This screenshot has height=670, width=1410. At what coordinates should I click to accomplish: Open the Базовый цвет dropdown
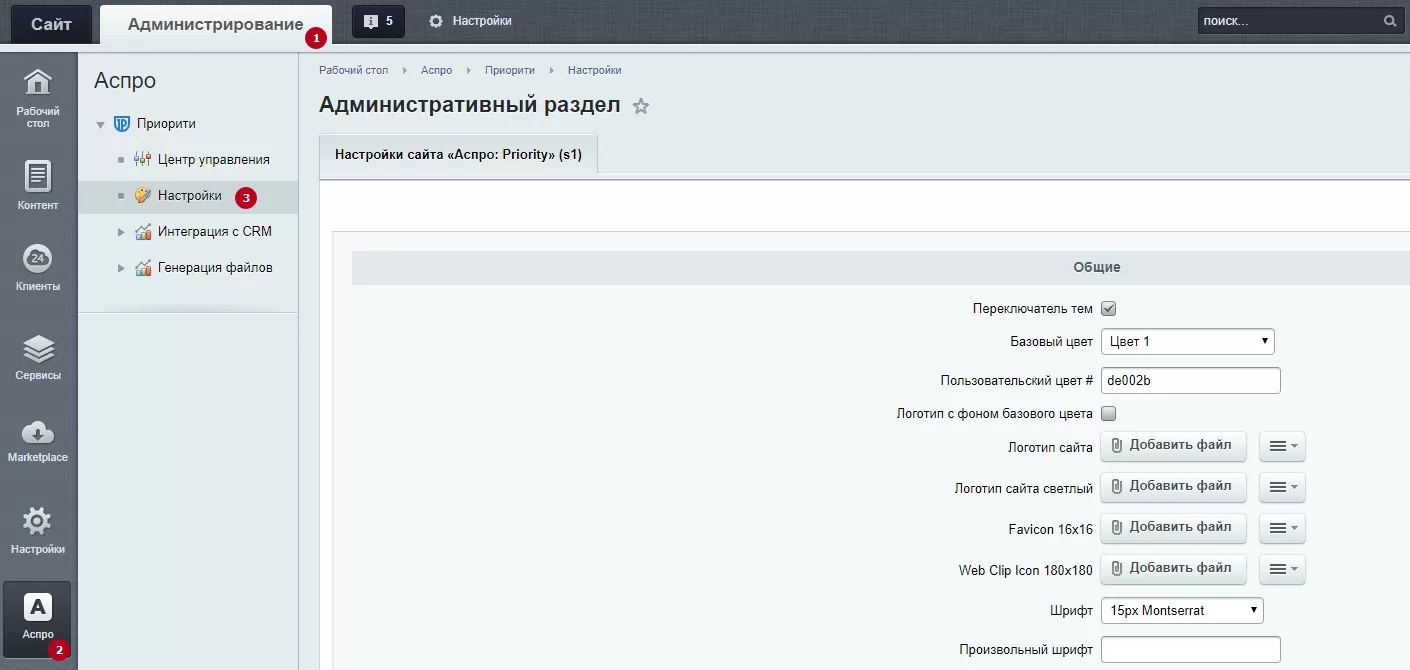(x=1187, y=341)
